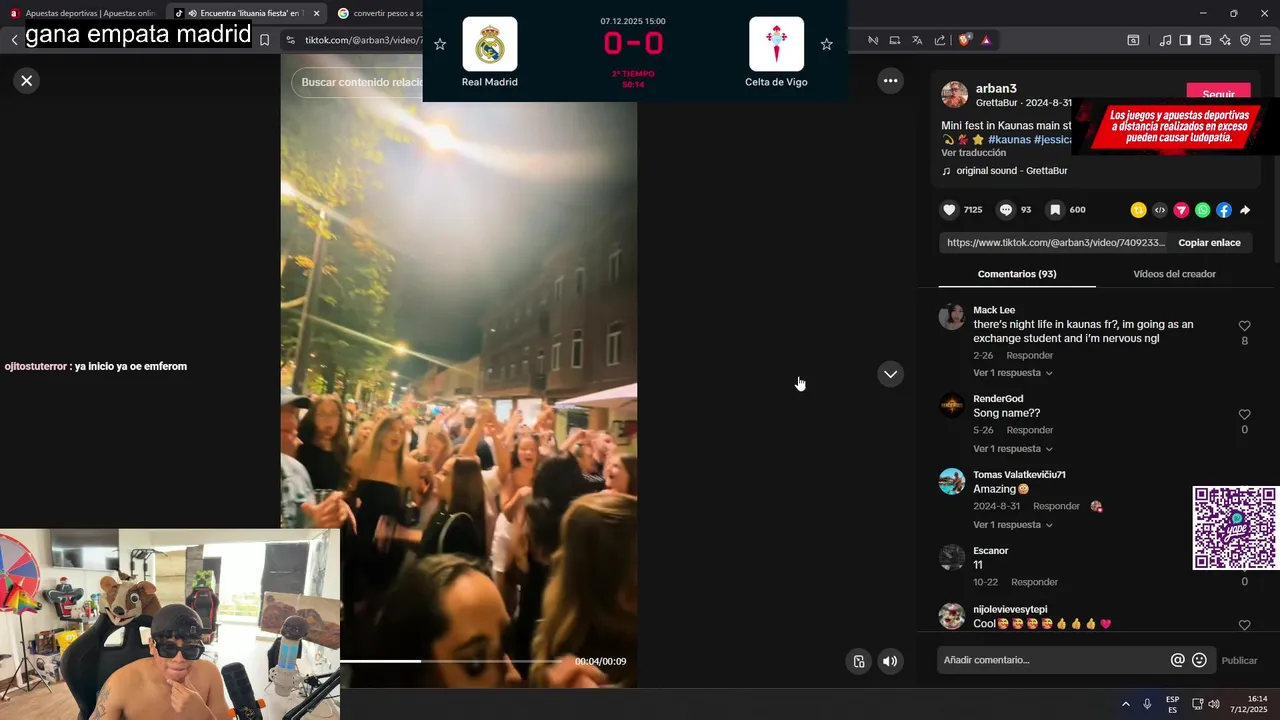The width and height of the screenshot is (1280, 720).
Task: Send to friends with pink send icon
Action: tap(1181, 210)
